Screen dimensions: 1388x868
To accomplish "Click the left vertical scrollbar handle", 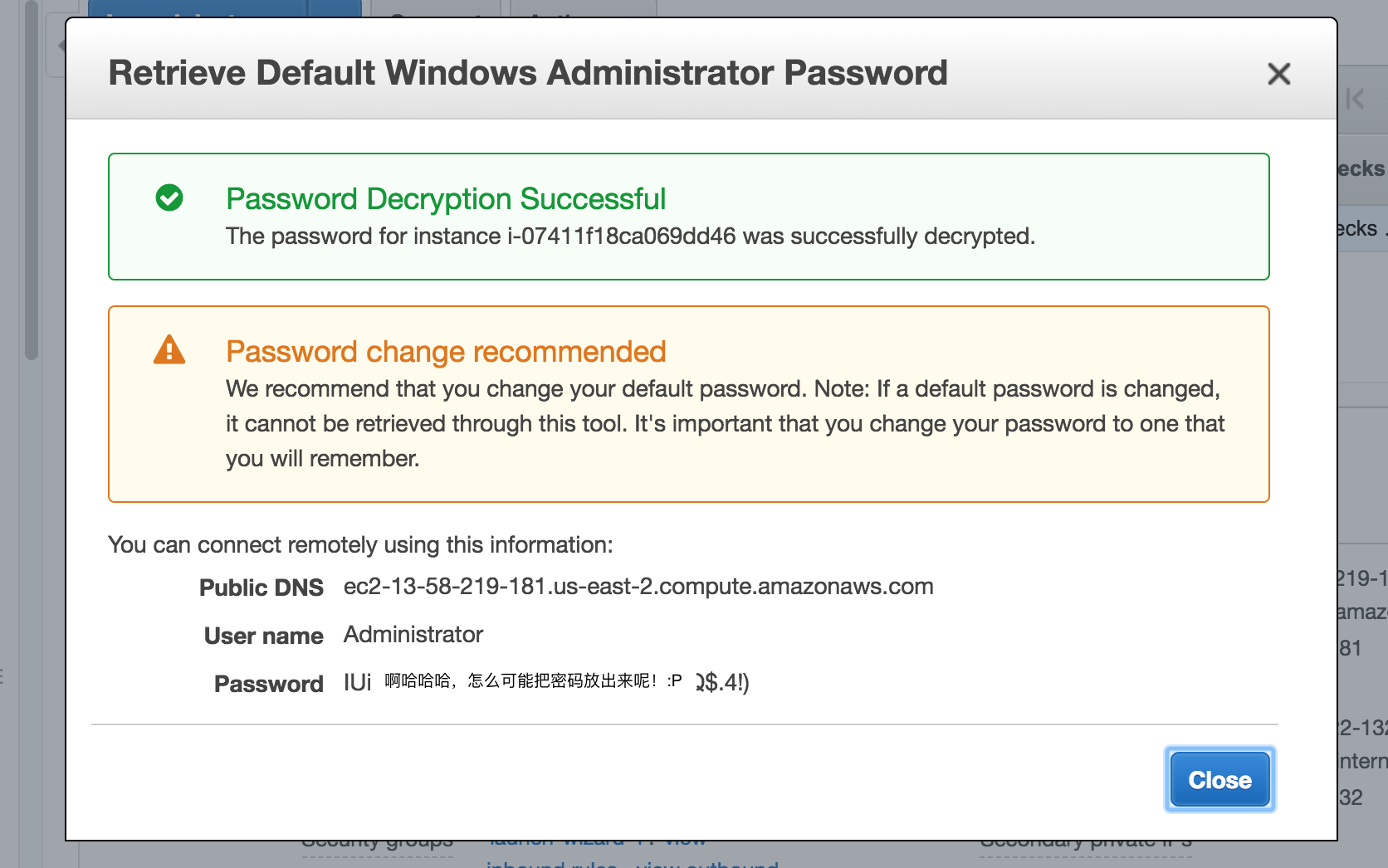I will click(x=32, y=178).
